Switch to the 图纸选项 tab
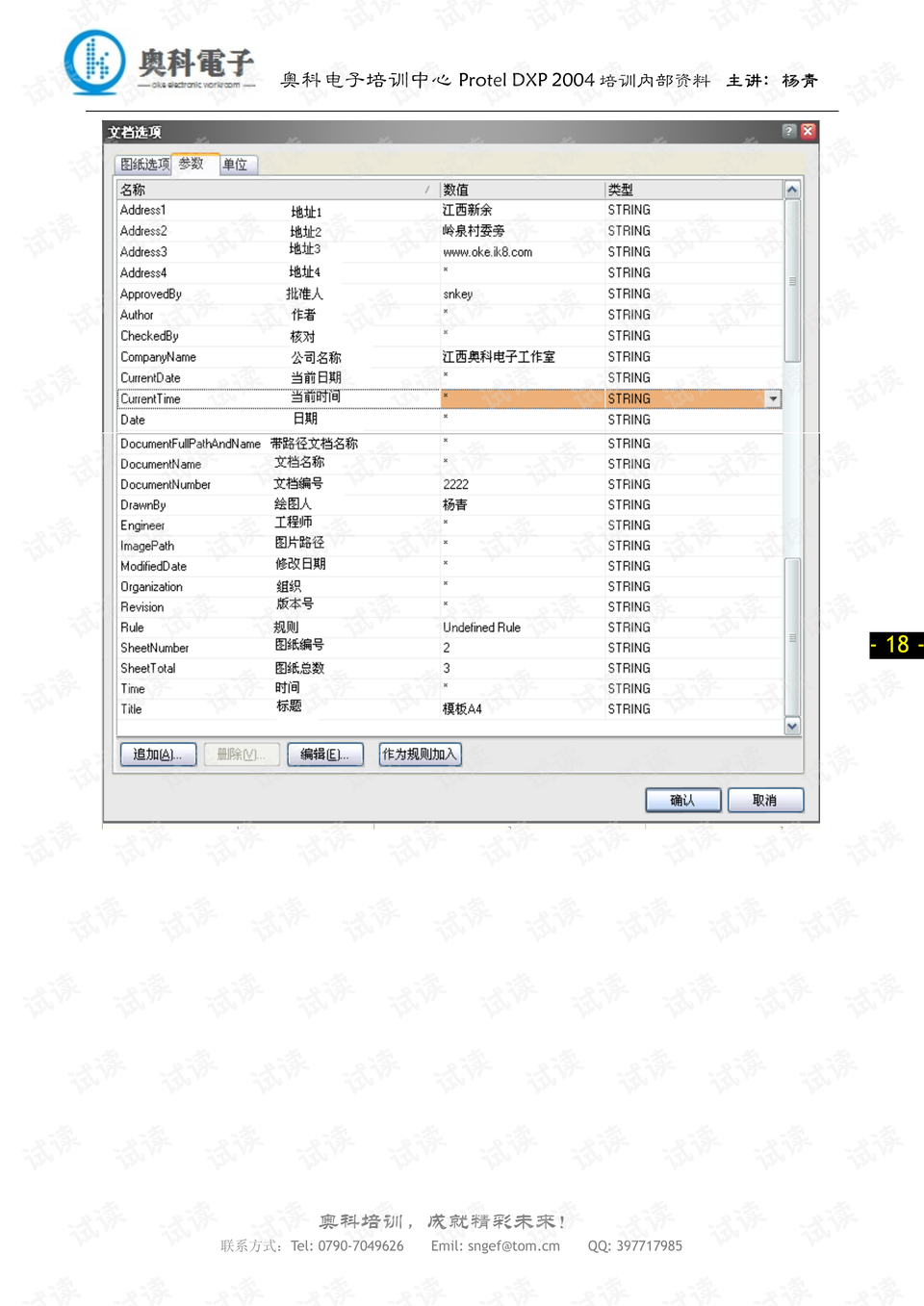924x1306 pixels. 142,164
